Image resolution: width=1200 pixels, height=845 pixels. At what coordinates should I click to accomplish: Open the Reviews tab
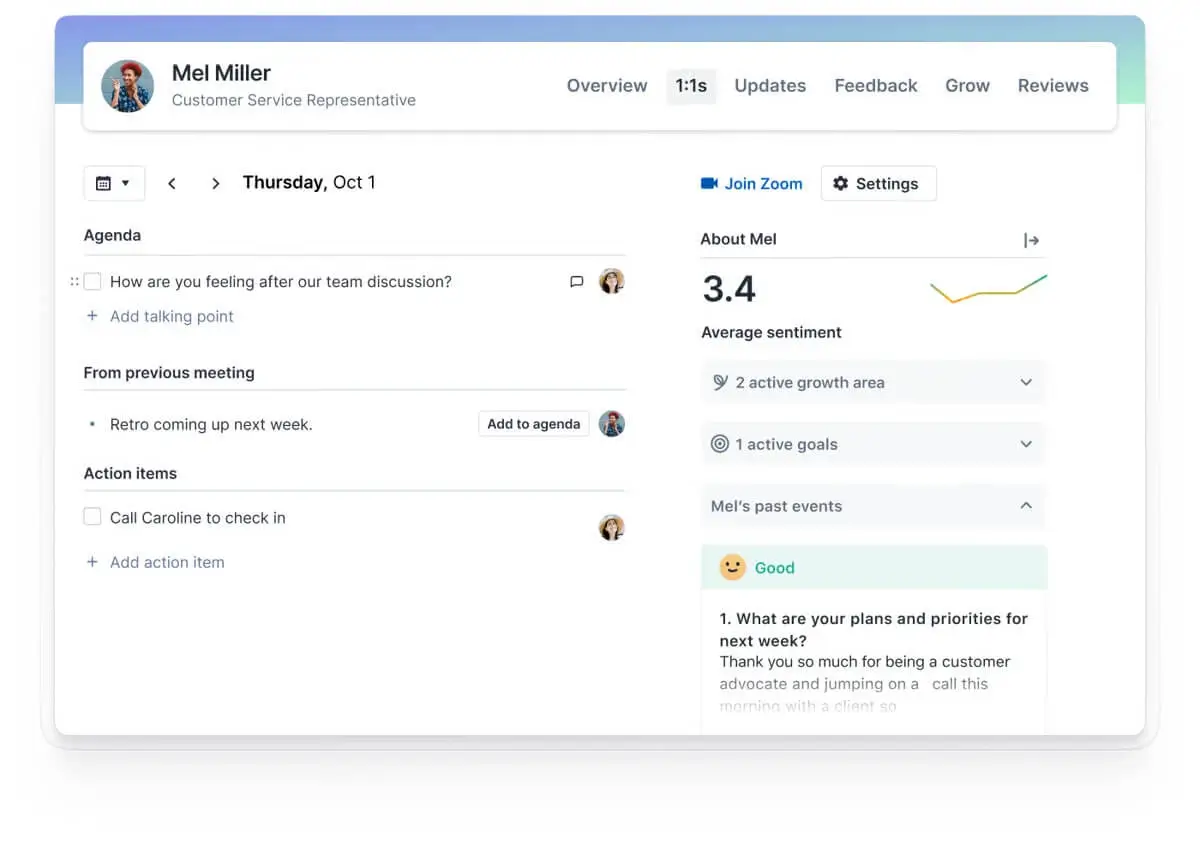click(x=1053, y=86)
